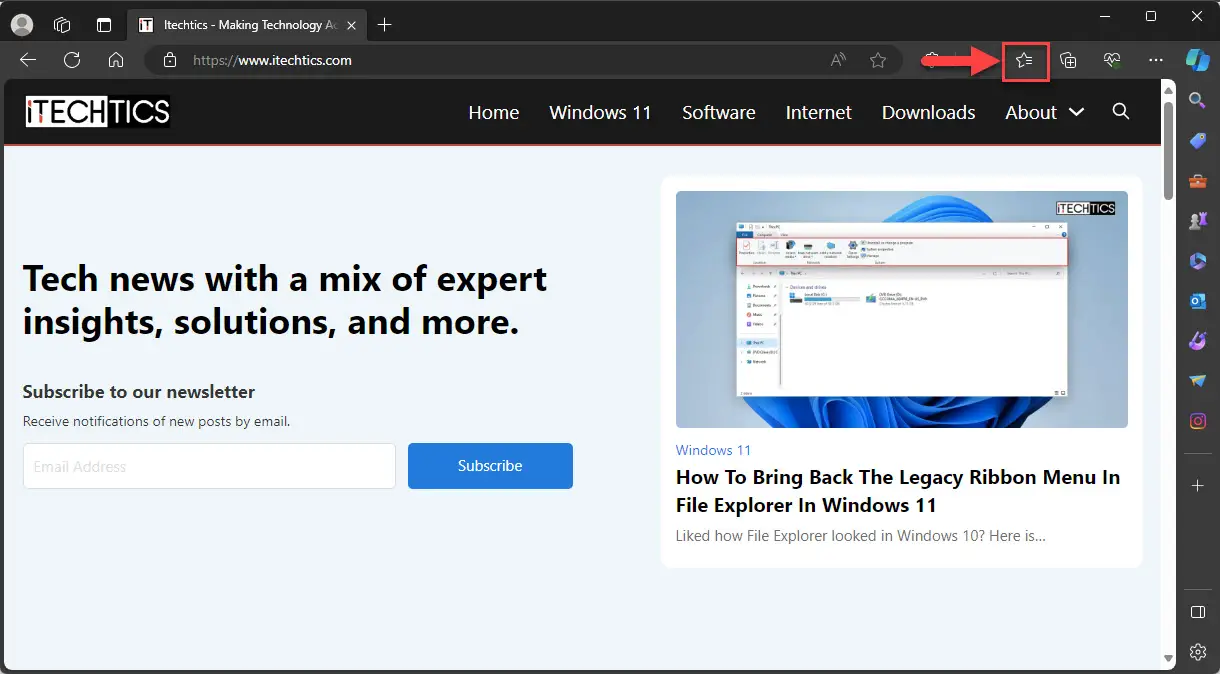Open the Workspaces icon
The image size is (1220, 674).
(62, 25)
